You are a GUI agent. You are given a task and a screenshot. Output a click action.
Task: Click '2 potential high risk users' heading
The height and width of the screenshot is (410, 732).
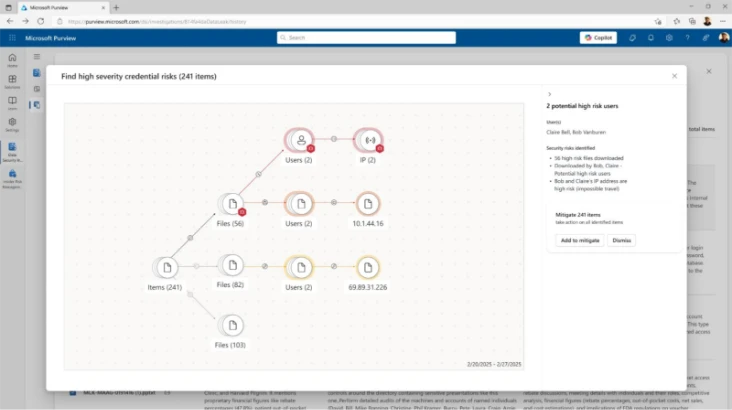(x=582, y=106)
